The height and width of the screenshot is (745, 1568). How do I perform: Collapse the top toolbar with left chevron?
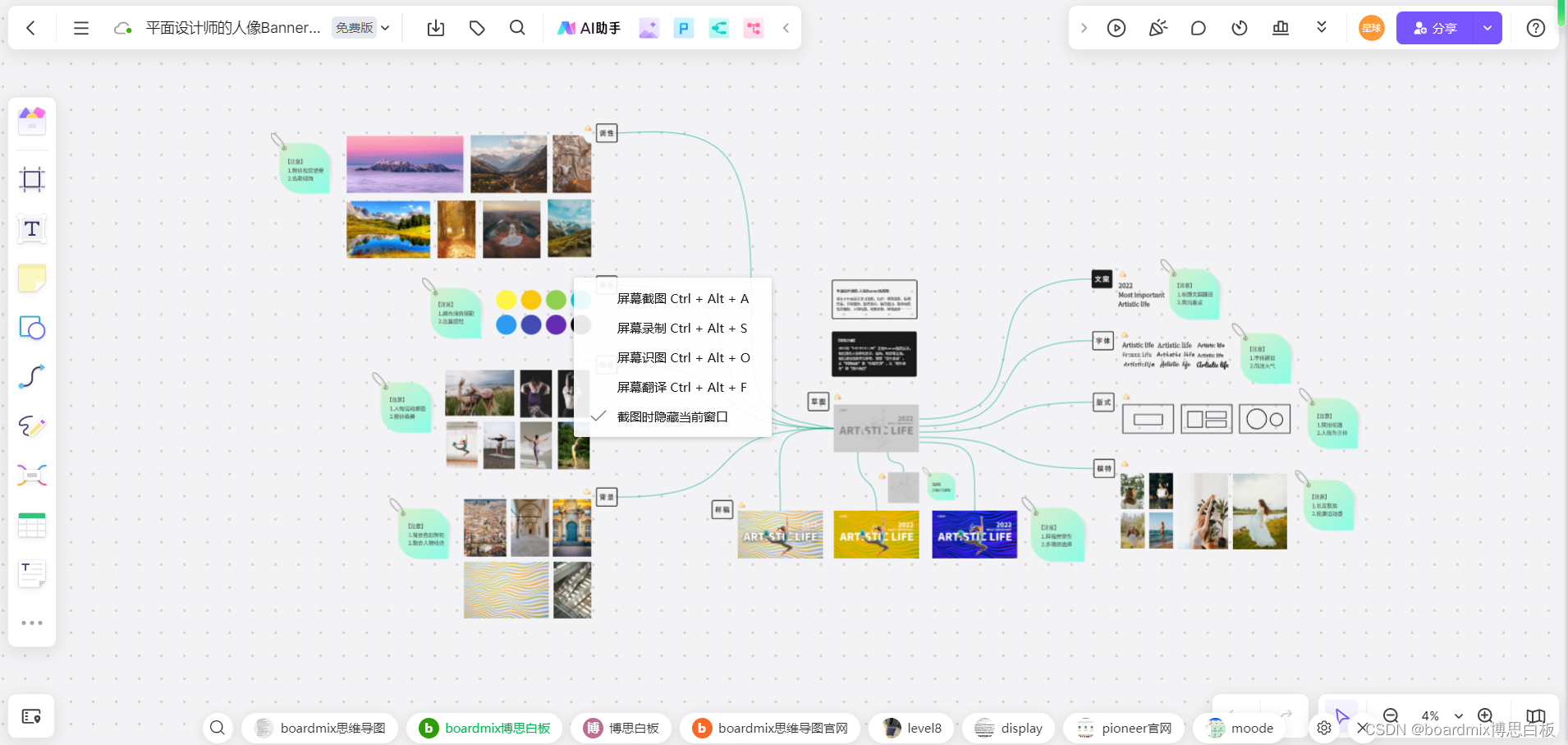point(786,28)
